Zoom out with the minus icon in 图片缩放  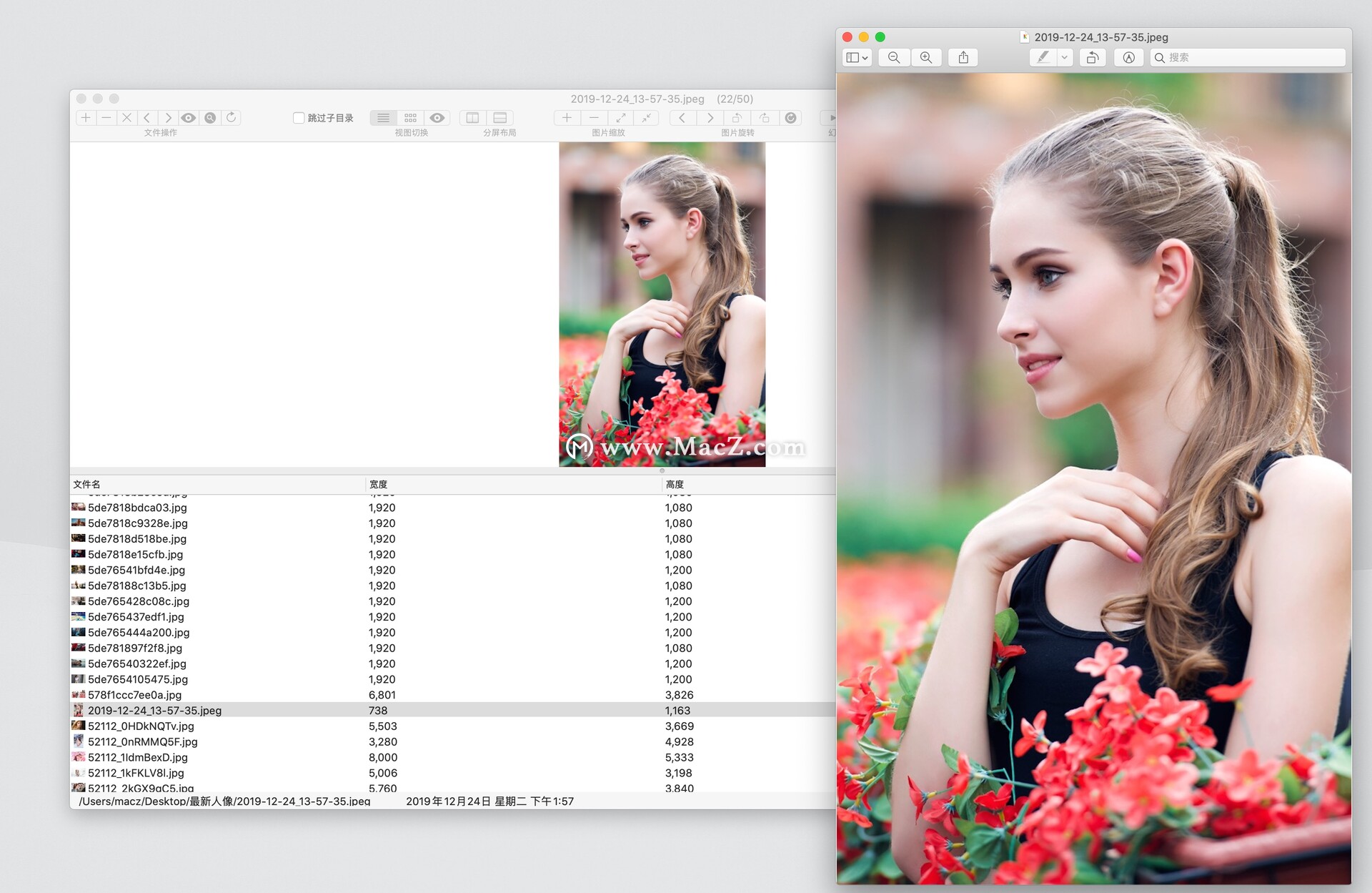coord(594,117)
